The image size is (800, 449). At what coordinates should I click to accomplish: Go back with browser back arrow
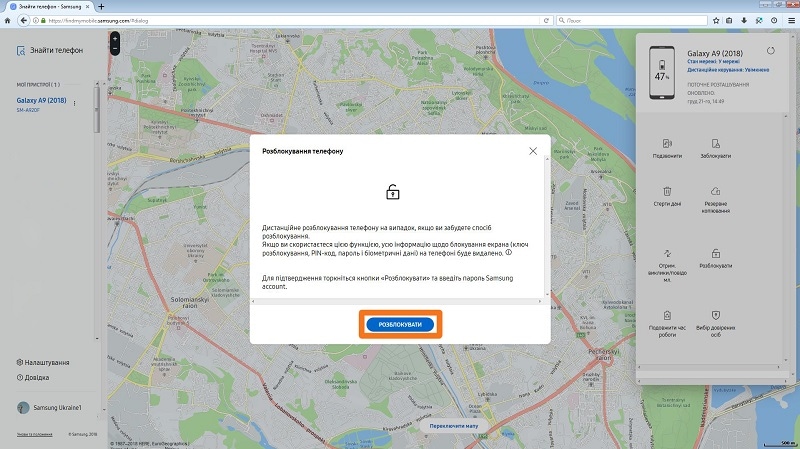[23, 20]
